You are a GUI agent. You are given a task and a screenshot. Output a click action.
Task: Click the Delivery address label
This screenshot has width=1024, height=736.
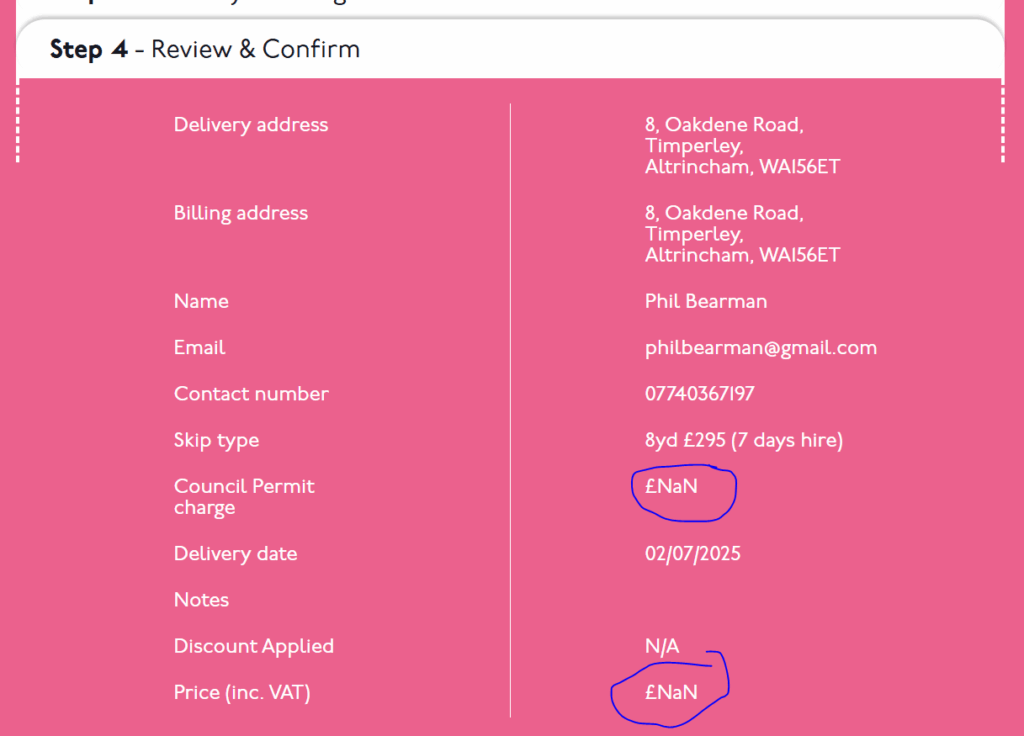(x=251, y=125)
